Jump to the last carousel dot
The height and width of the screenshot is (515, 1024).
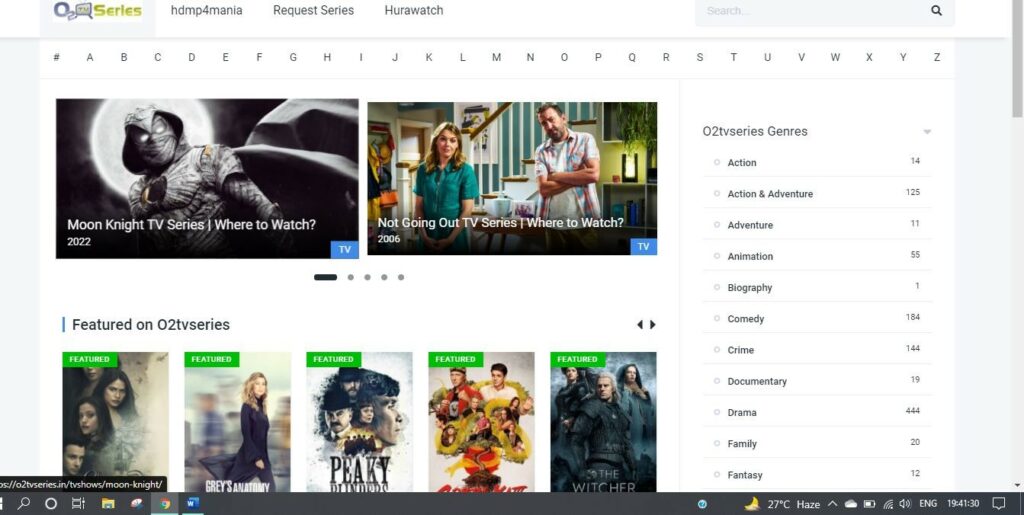(401, 277)
